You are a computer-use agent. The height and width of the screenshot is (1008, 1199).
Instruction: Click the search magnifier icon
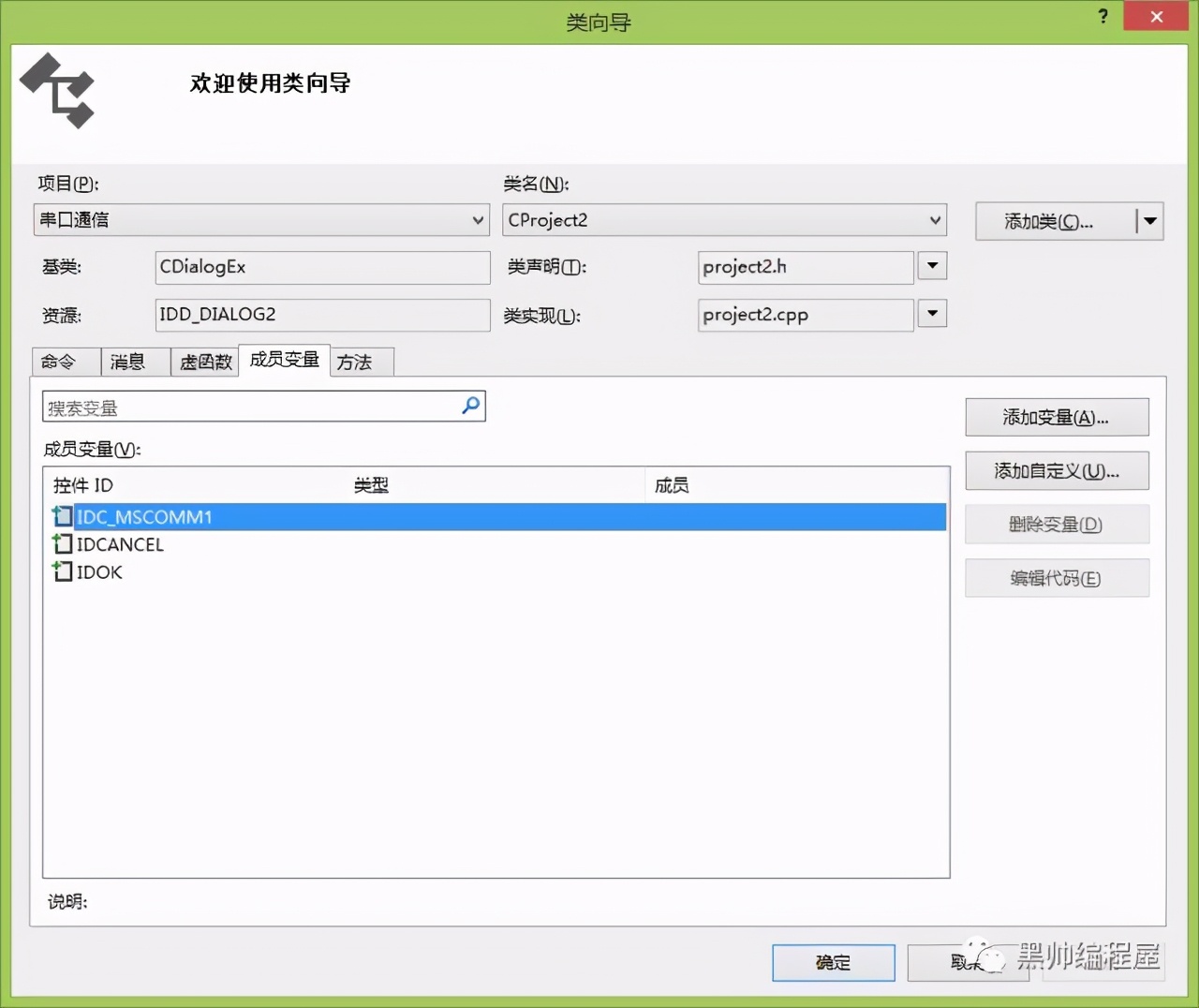(469, 406)
